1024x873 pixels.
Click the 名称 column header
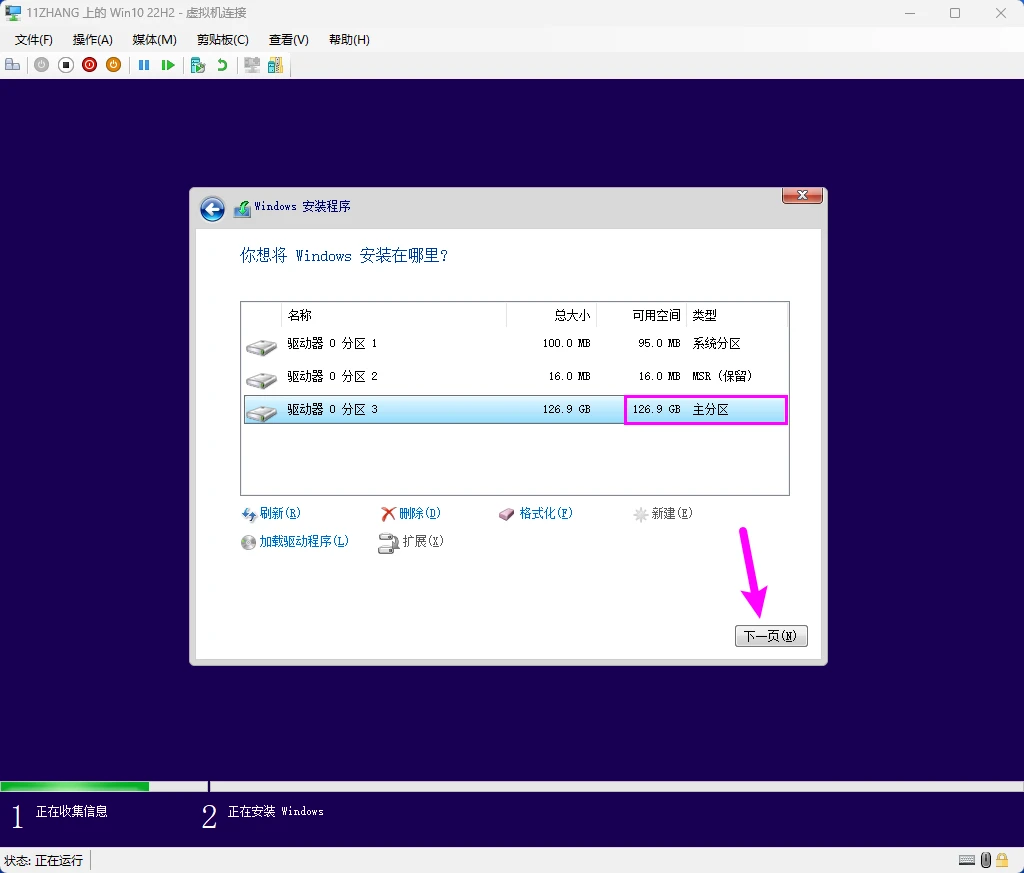pos(394,315)
